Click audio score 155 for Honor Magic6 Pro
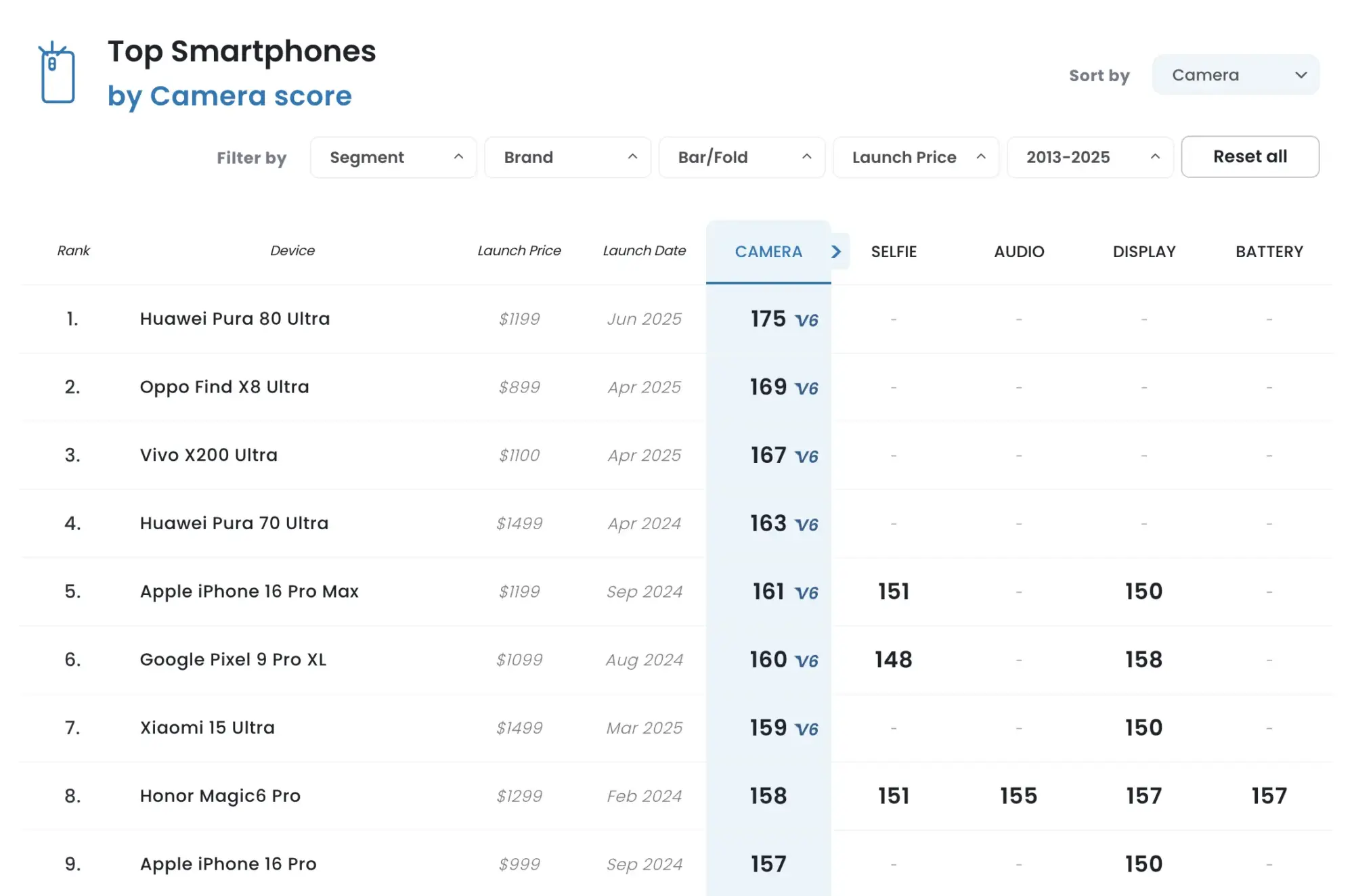 [1019, 796]
